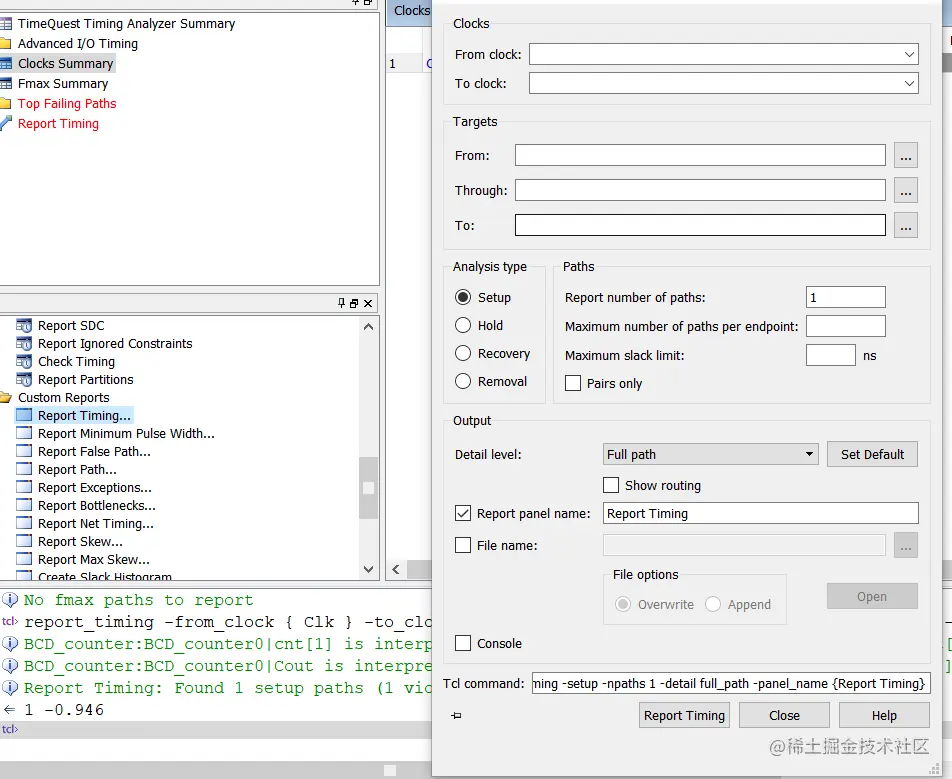Enable the Show routing checkbox
The height and width of the screenshot is (779, 952).
(x=611, y=485)
